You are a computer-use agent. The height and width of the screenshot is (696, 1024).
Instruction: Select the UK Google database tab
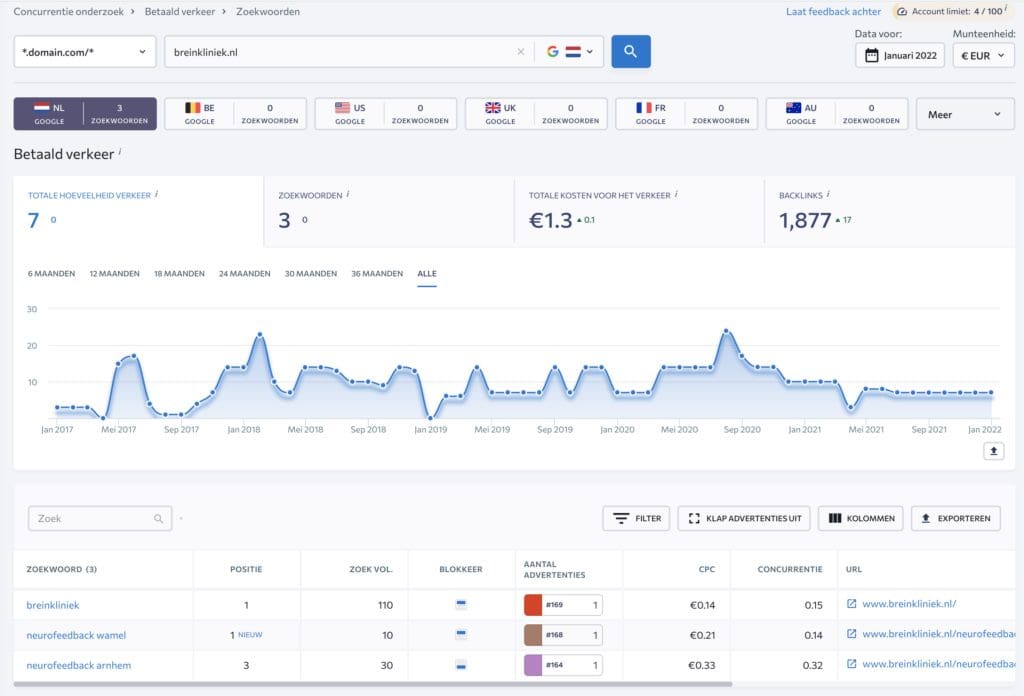click(x=536, y=114)
